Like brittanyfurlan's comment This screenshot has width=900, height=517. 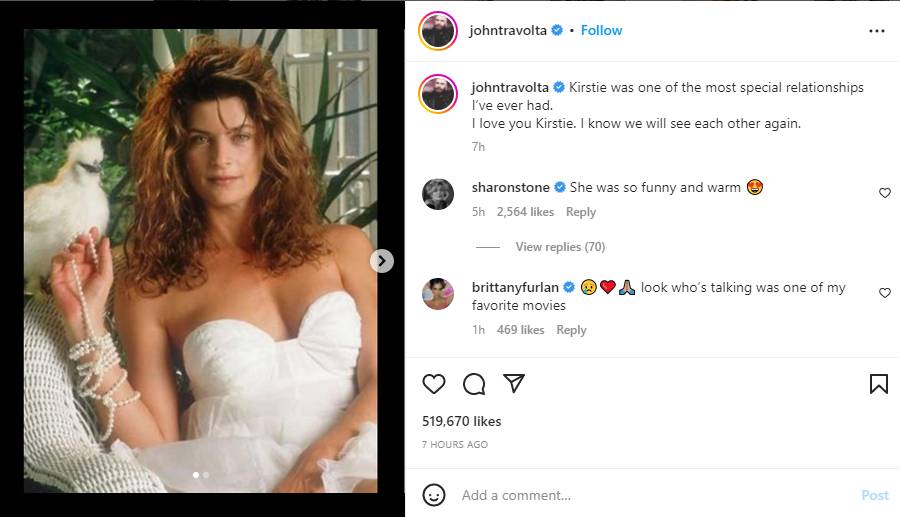(x=884, y=293)
